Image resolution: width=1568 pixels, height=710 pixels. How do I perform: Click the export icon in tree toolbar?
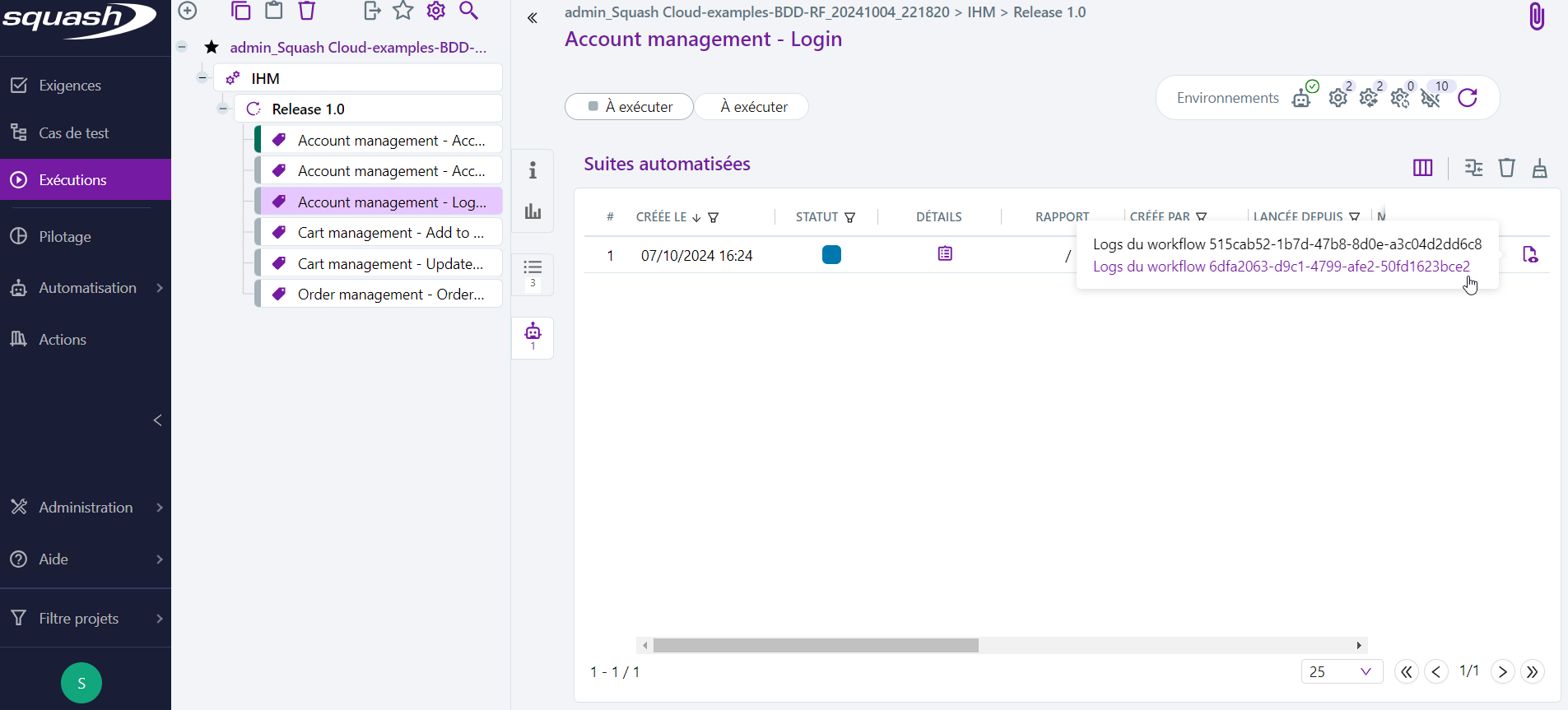pyautogui.click(x=372, y=11)
